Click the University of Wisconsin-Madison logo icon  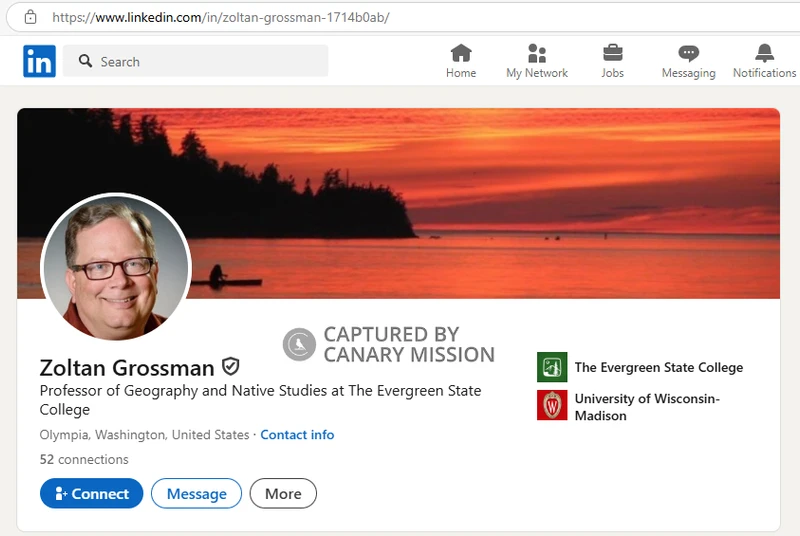pyautogui.click(x=552, y=405)
